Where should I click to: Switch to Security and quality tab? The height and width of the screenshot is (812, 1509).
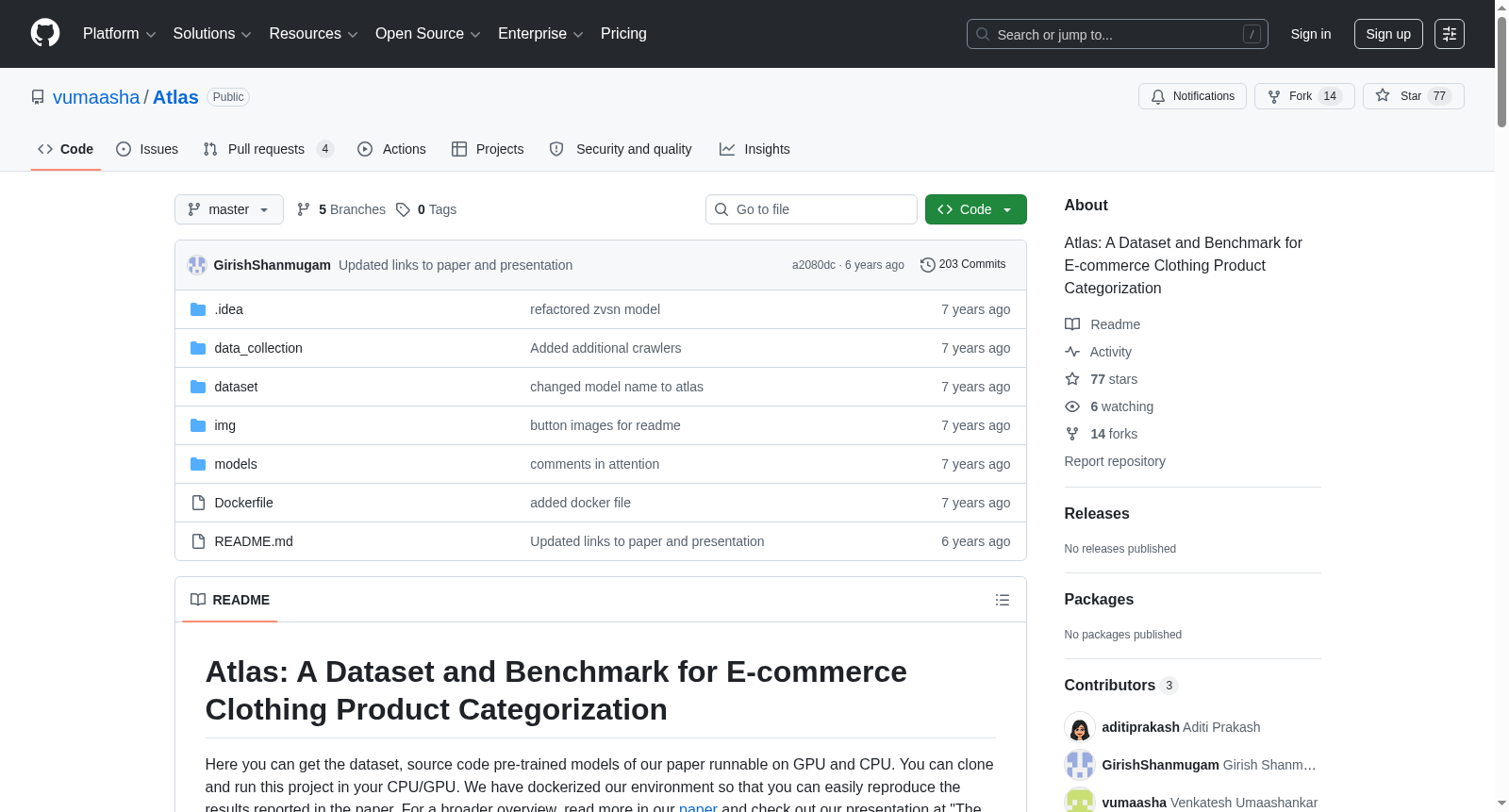621,149
